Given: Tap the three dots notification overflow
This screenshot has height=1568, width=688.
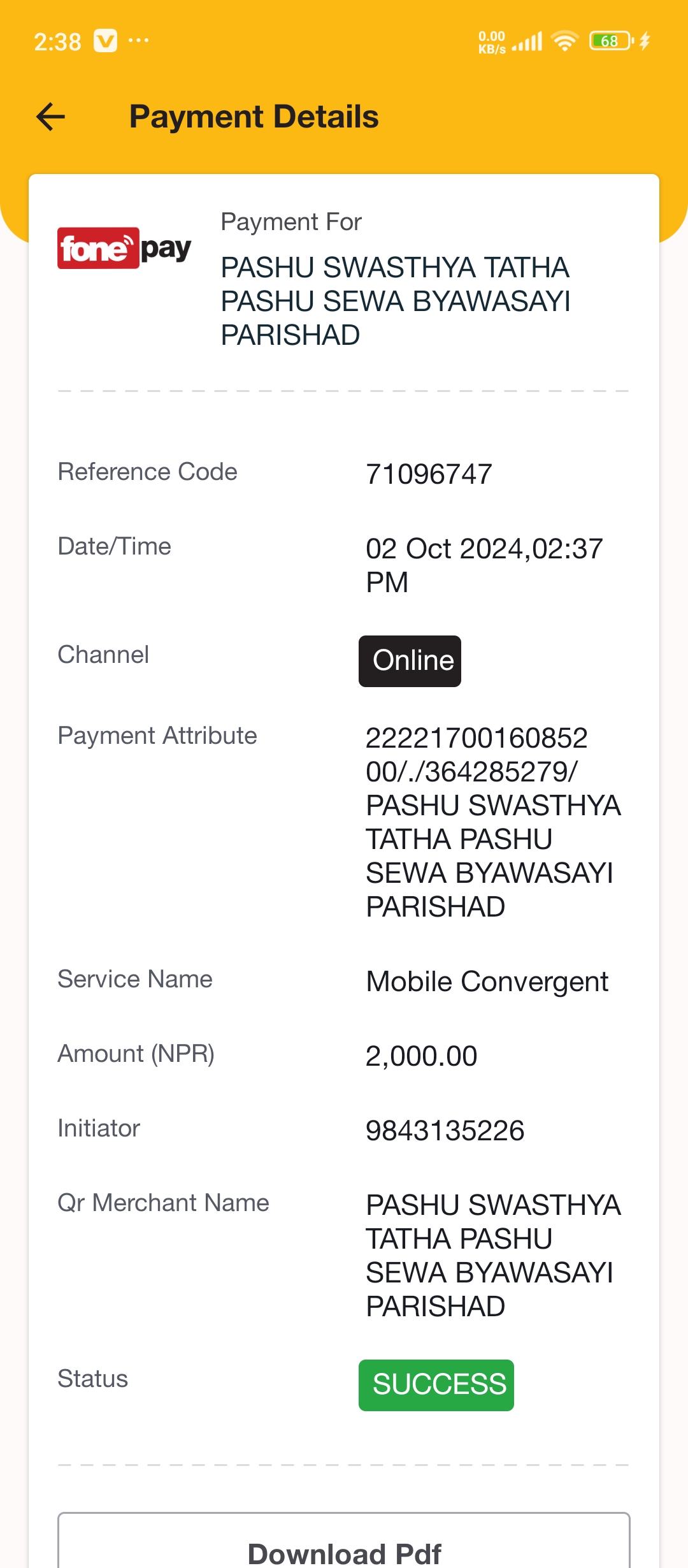Looking at the screenshot, I should click(138, 41).
